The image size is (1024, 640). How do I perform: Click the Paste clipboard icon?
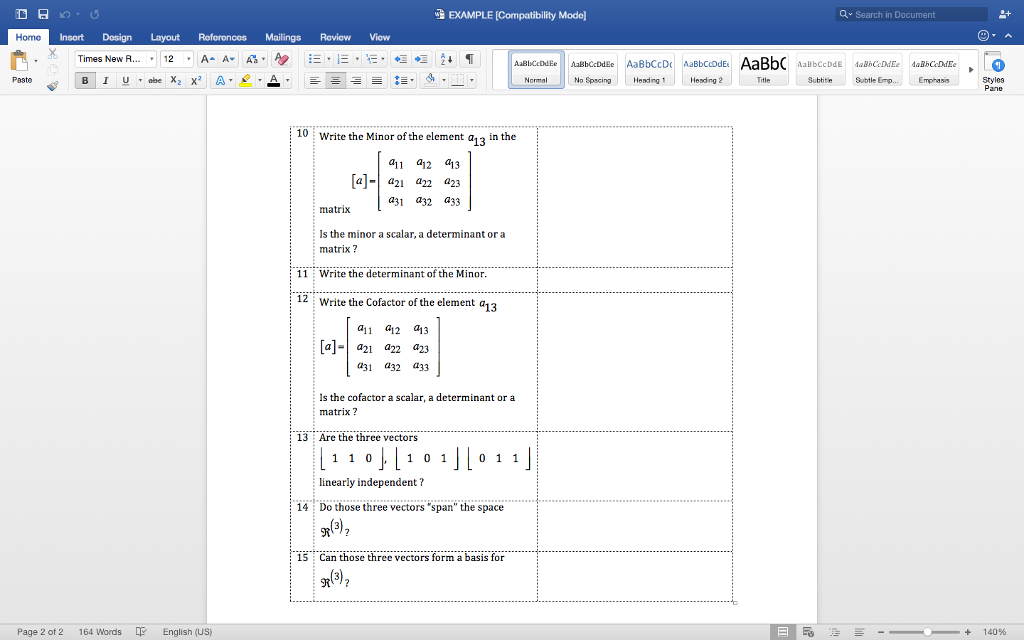coord(20,61)
